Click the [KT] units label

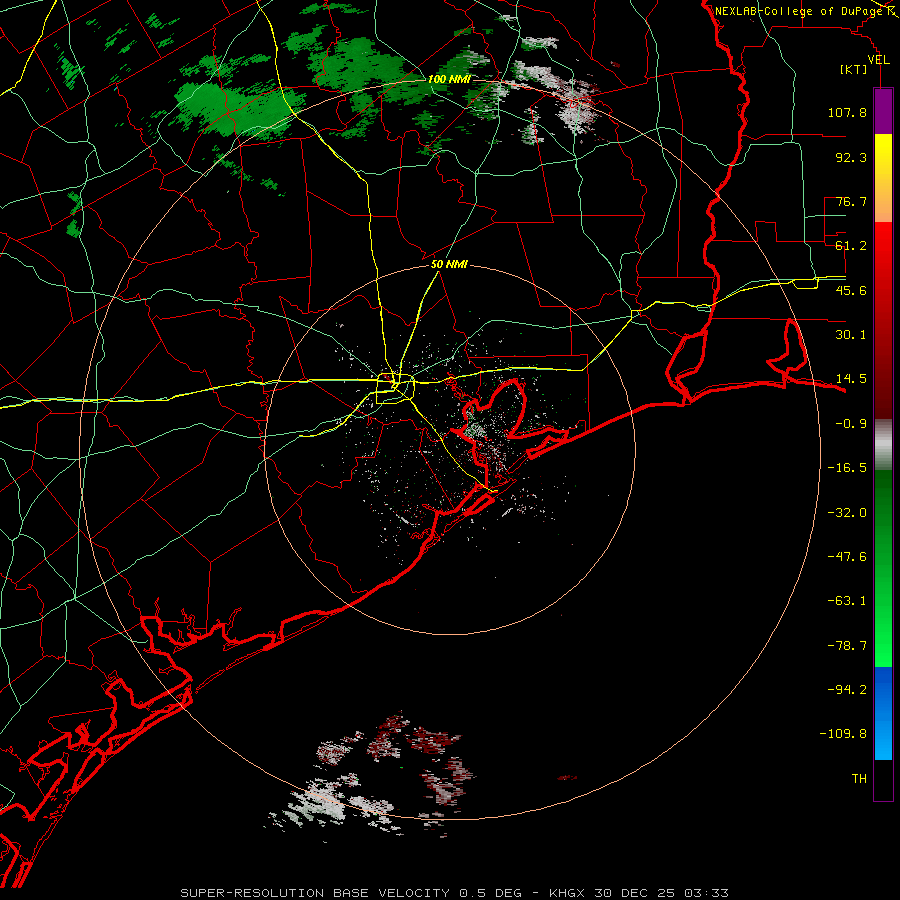854,69
